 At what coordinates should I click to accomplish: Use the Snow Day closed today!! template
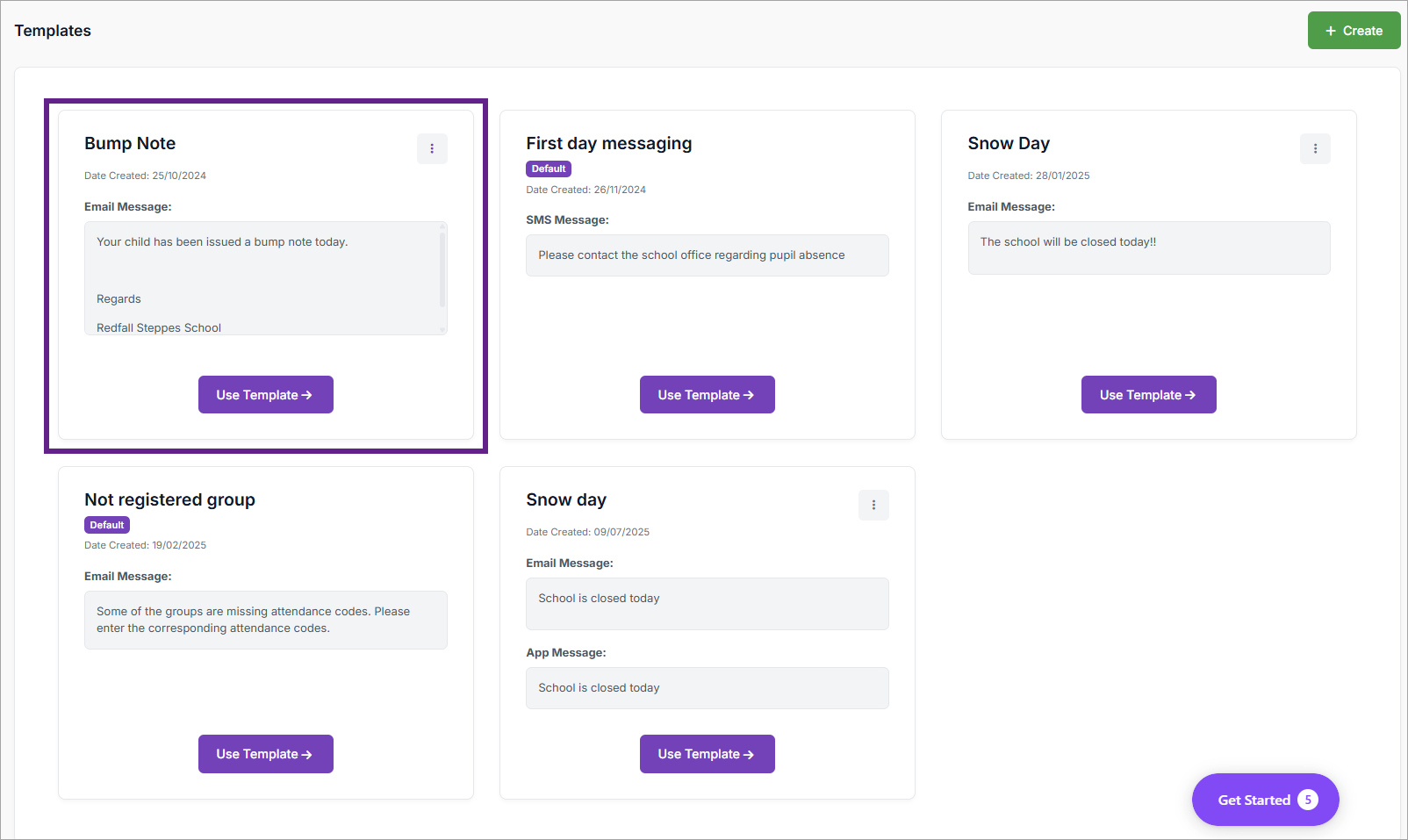pos(1148,395)
